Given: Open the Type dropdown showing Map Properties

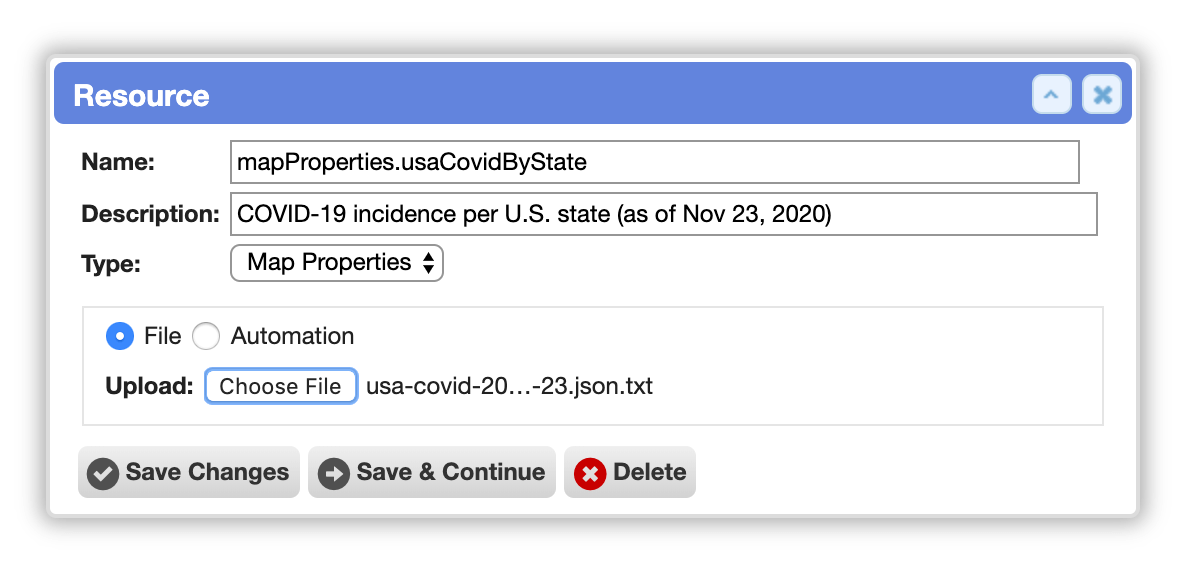Looking at the screenshot, I should tap(337, 263).
